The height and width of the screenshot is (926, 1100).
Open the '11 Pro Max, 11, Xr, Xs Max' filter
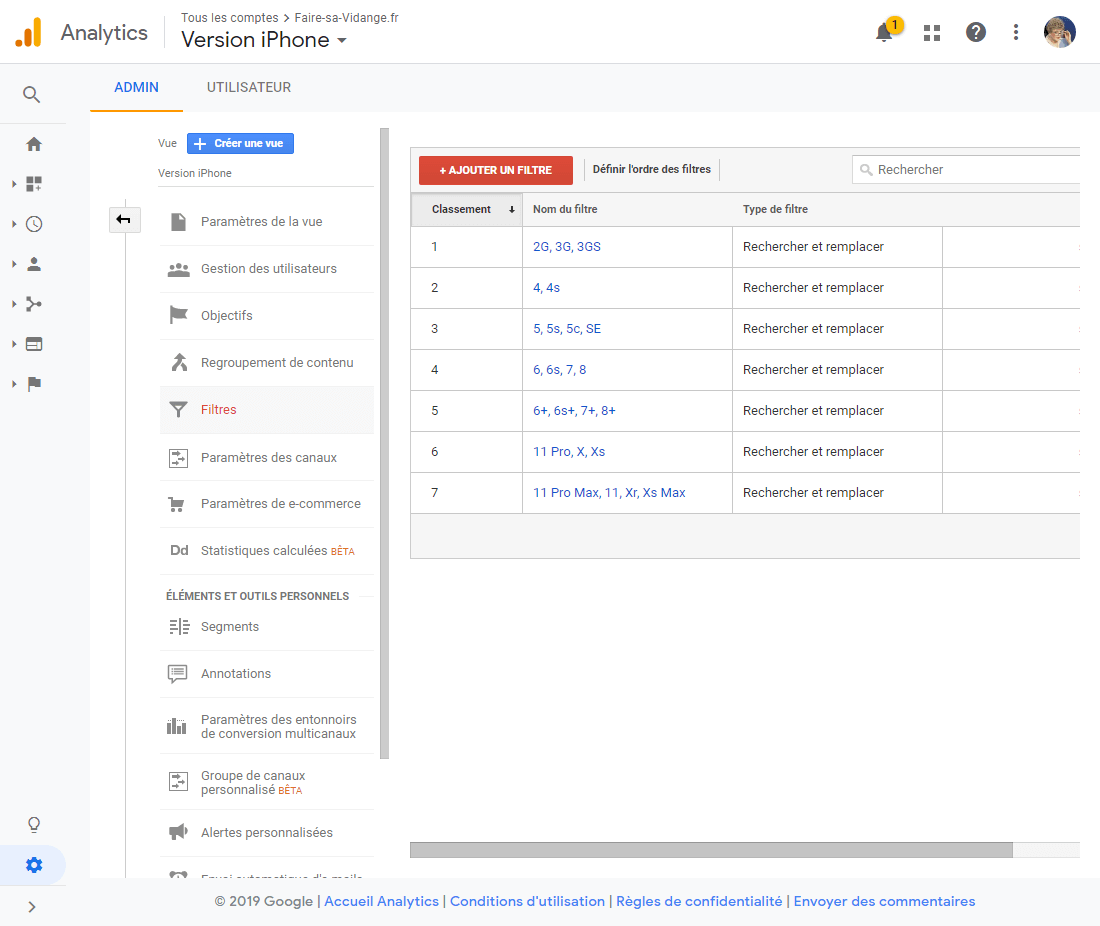click(x=609, y=493)
